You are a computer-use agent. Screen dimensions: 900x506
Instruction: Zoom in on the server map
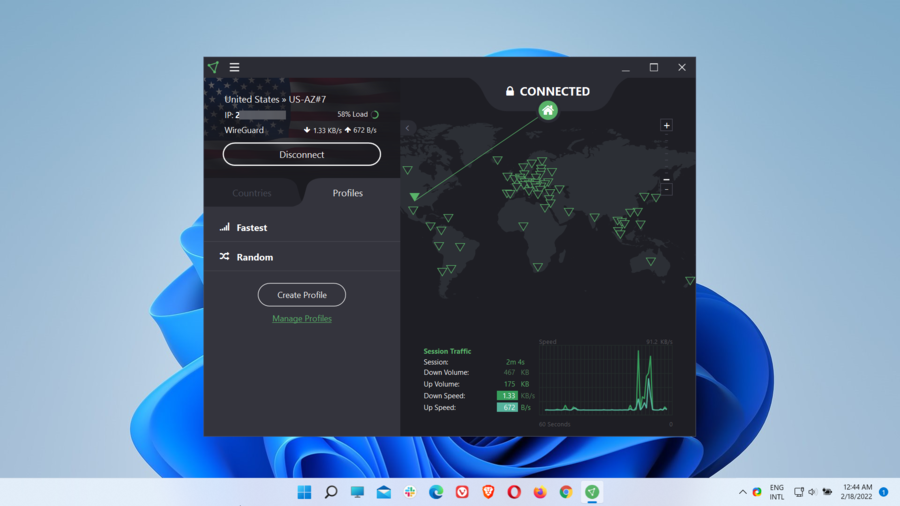(x=667, y=125)
